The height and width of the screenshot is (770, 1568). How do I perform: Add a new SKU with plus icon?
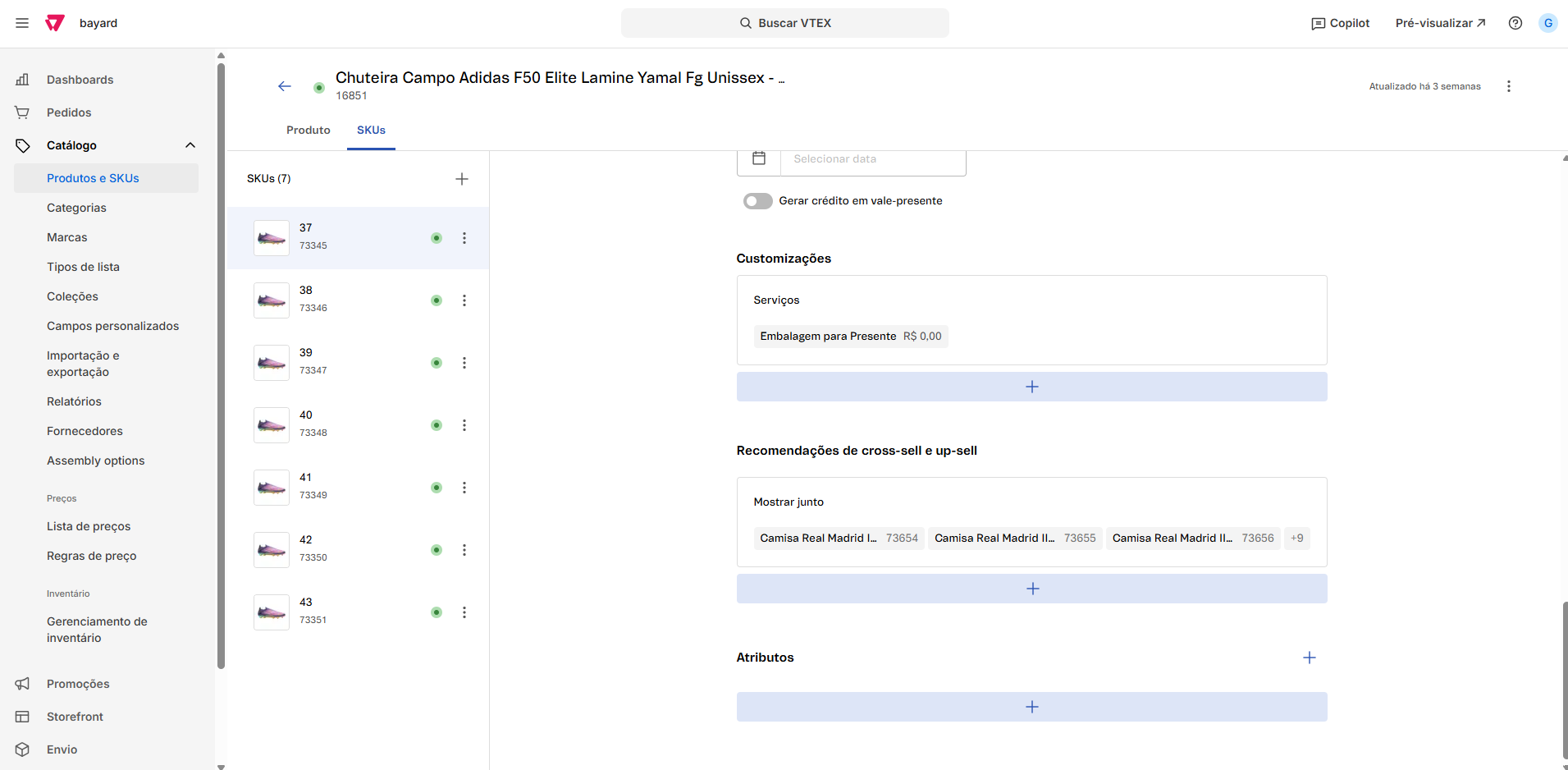pyautogui.click(x=462, y=179)
